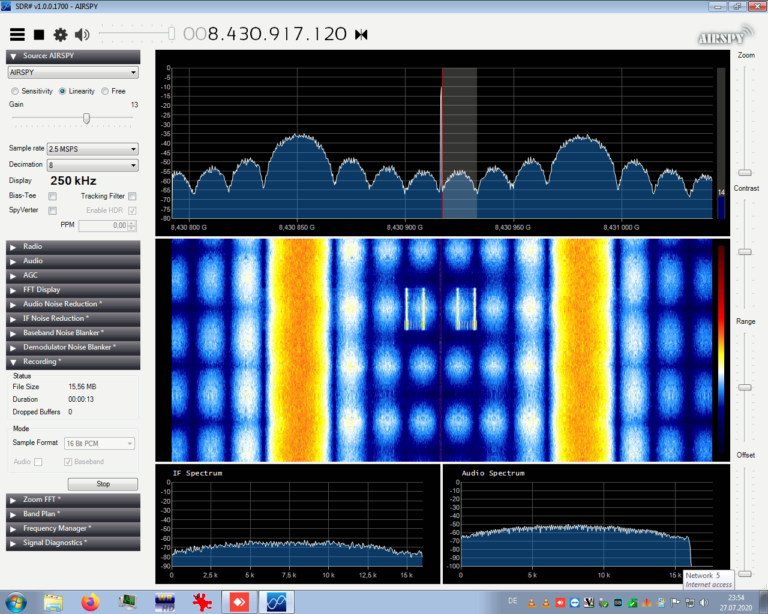The image size is (768, 614).
Task: Open the network tray icon
Action: coord(690,603)
